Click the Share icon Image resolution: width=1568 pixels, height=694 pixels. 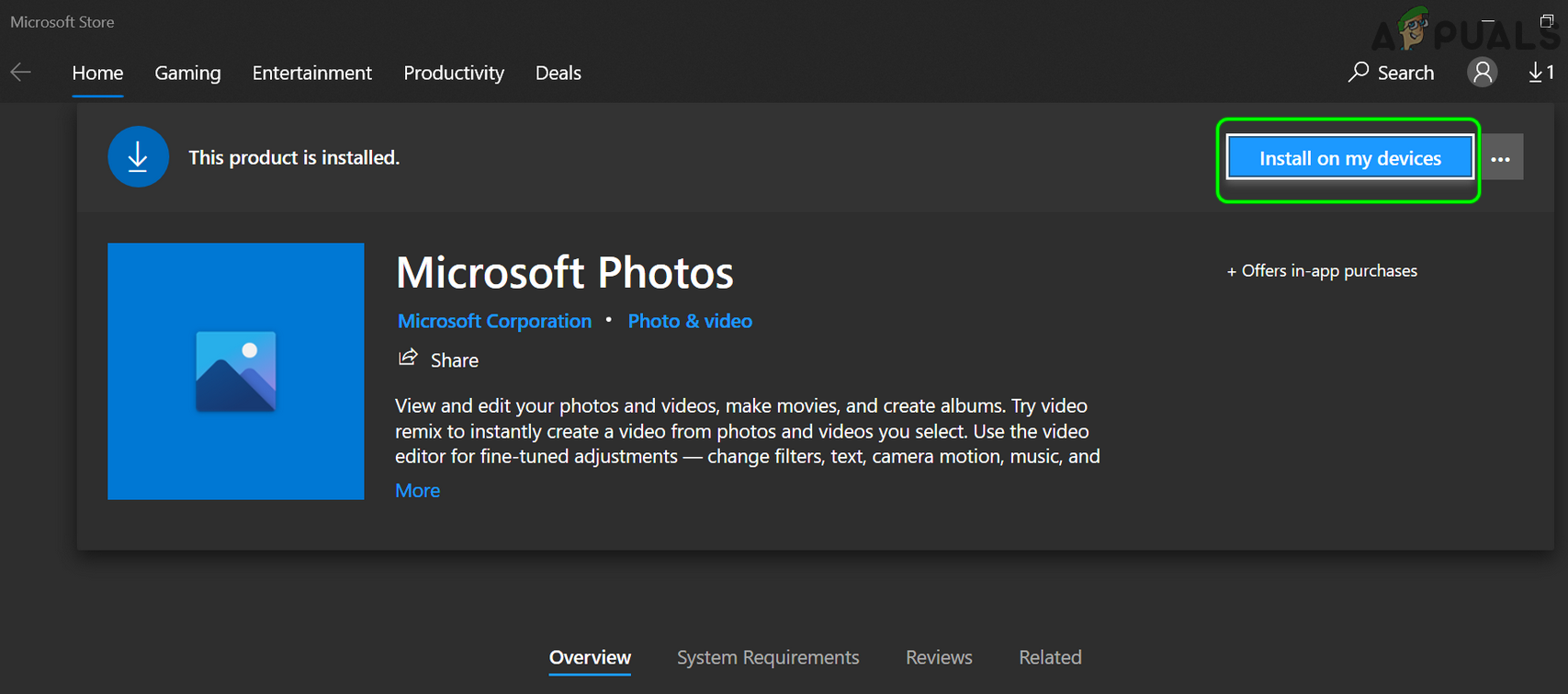tap(408, 358)
